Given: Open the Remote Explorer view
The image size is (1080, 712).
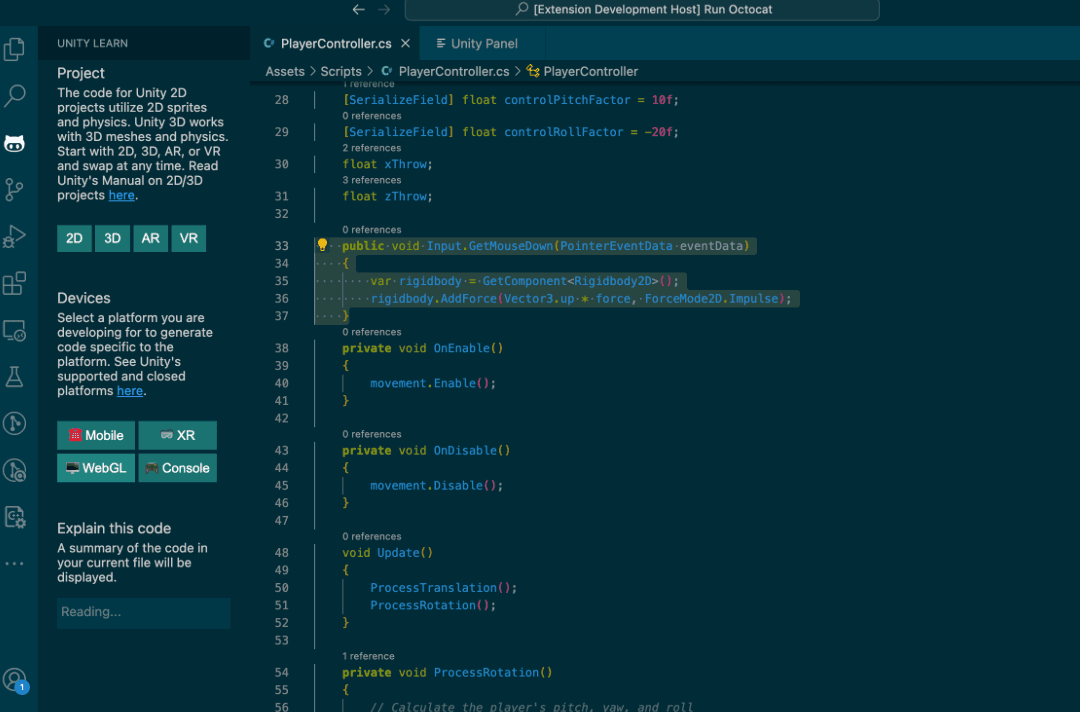Looking at the screenshot, I should point(15,330).
